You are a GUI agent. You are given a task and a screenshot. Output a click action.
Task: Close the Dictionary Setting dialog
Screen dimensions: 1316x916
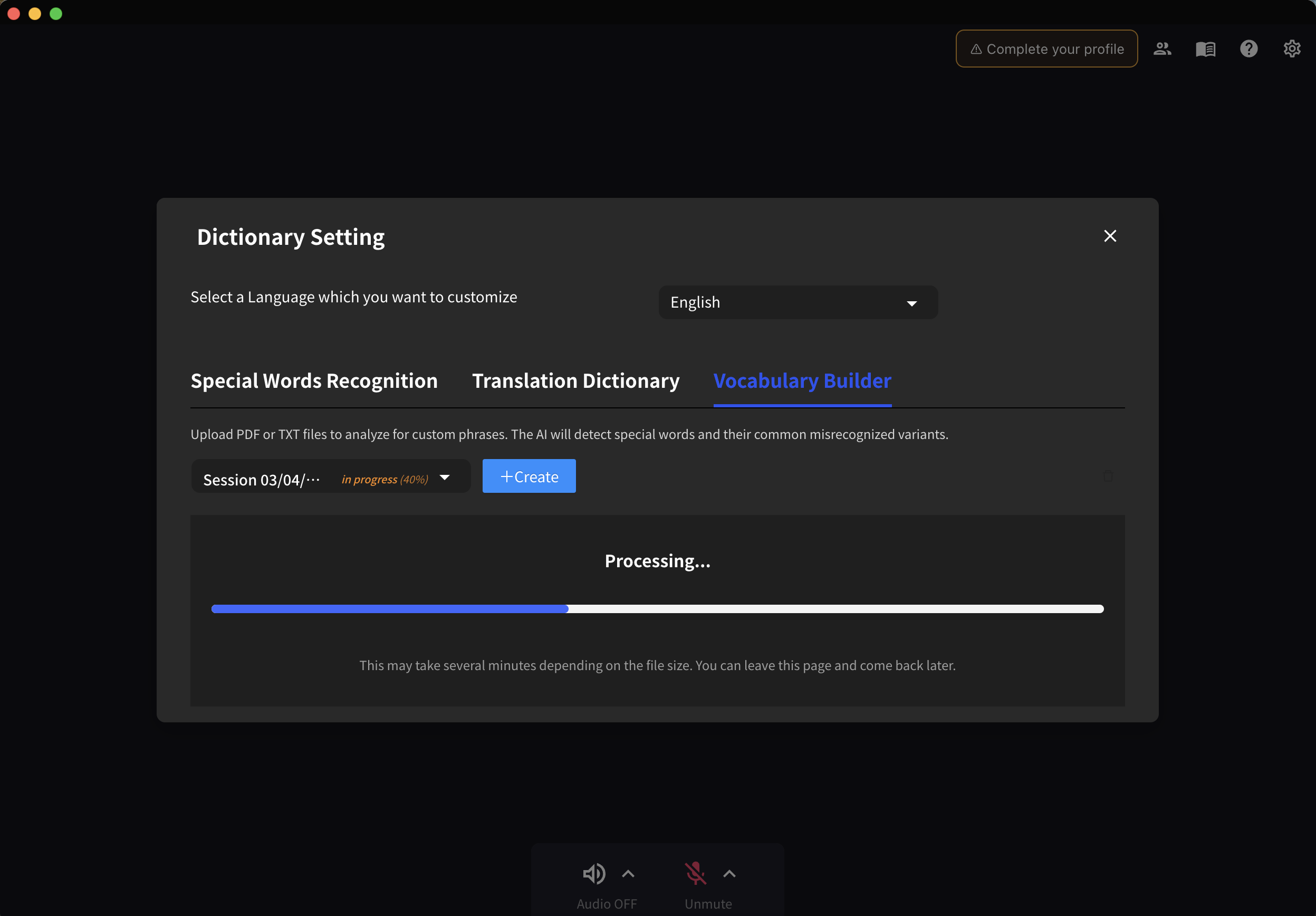(x=1110, y=236)
